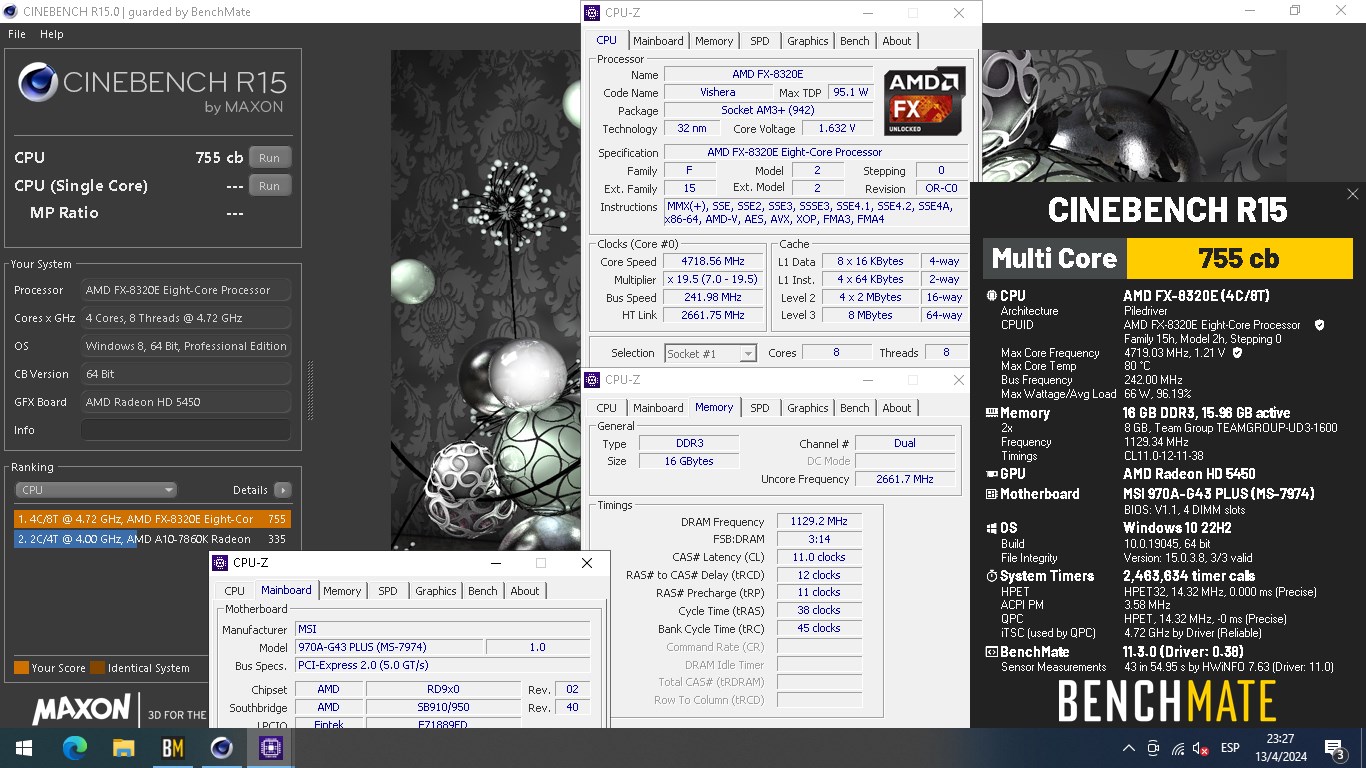Open the About tab in the CPU-Z Mainboard window
Image resolution: width=1366 pixels, height=768 pixels.
tap(525, 591)
